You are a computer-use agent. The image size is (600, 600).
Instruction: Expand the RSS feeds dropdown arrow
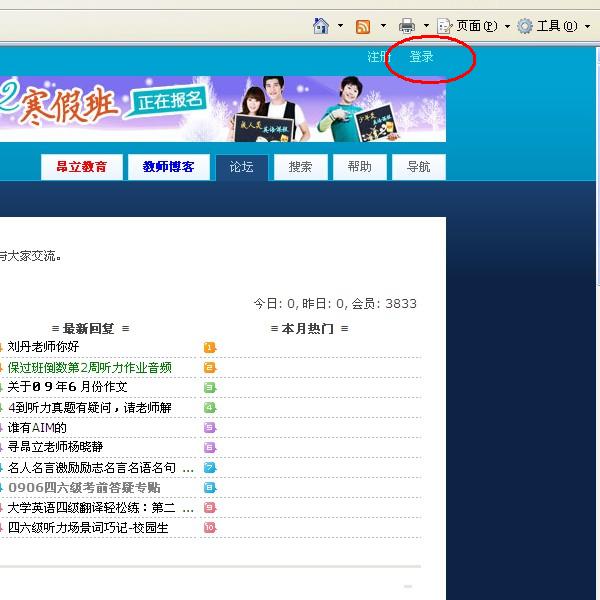tap(383, 26)
